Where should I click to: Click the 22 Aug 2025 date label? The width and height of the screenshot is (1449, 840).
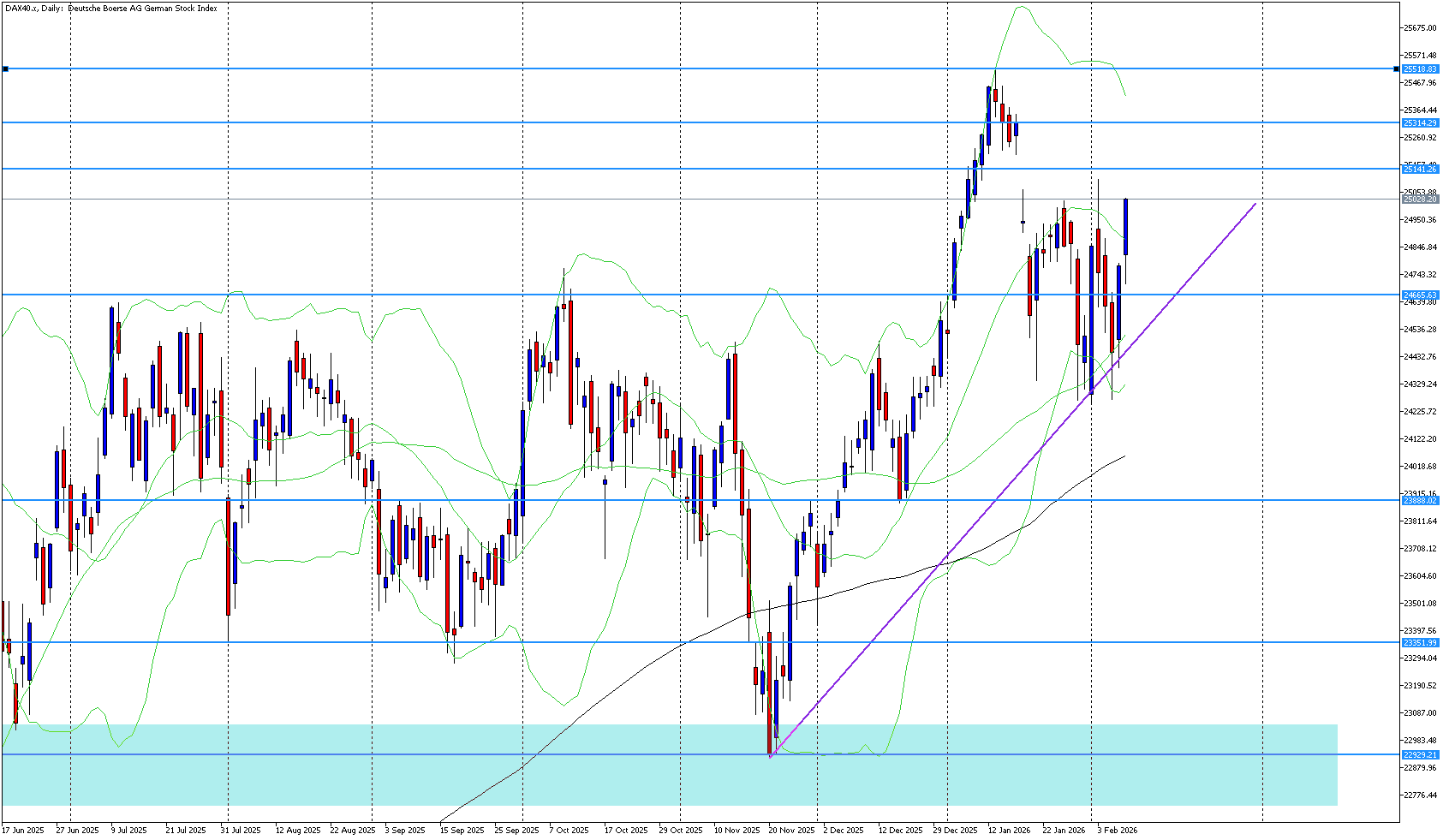pyautogui.click(x=353, y=831)
